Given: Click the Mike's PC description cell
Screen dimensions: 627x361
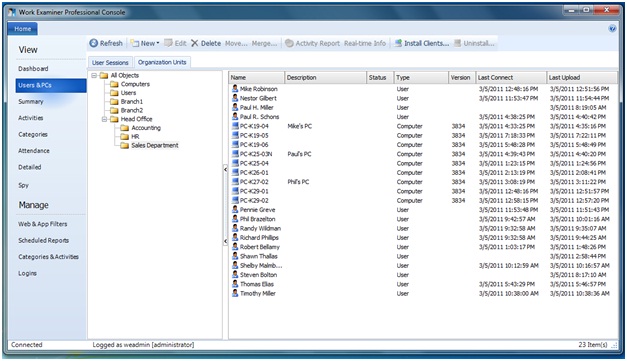Looking at the screenshot, I should [300, 126].
